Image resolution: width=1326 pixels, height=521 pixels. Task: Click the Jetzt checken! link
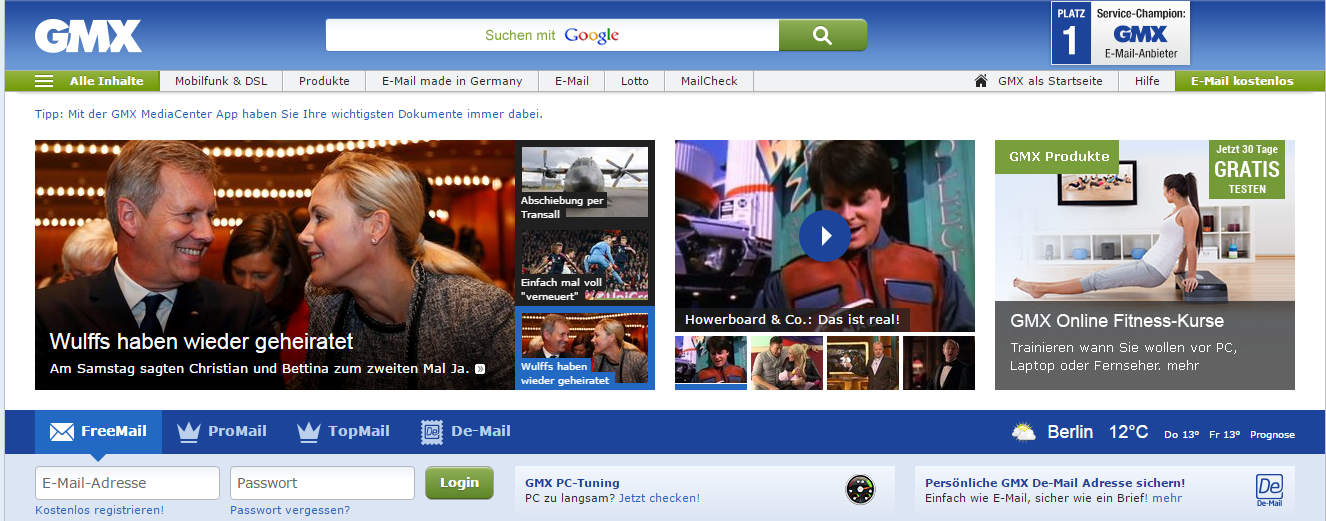pyautogui.click(x=659, y=498)
